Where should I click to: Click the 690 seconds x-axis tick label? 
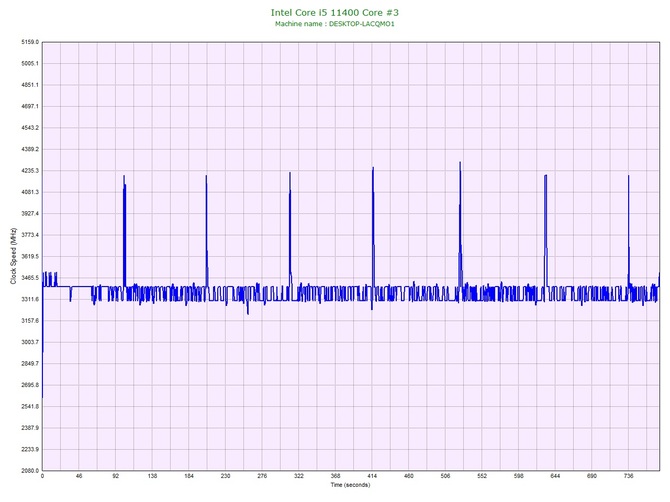tap(592, 476)
